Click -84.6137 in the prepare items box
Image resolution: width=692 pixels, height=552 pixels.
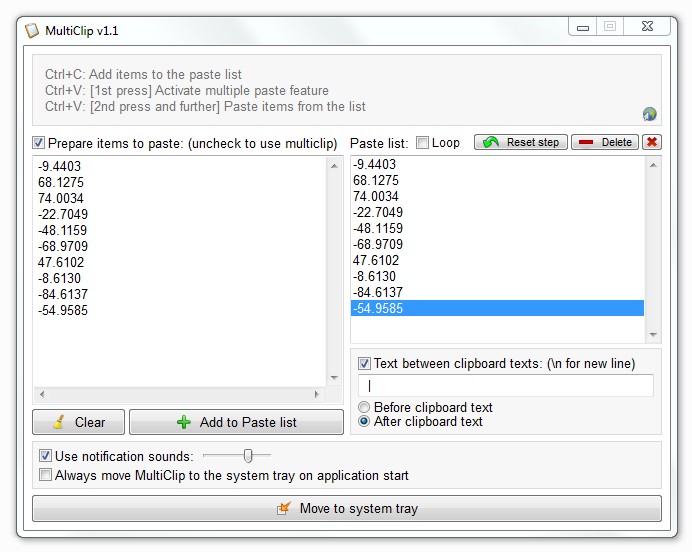pos(63,294)
